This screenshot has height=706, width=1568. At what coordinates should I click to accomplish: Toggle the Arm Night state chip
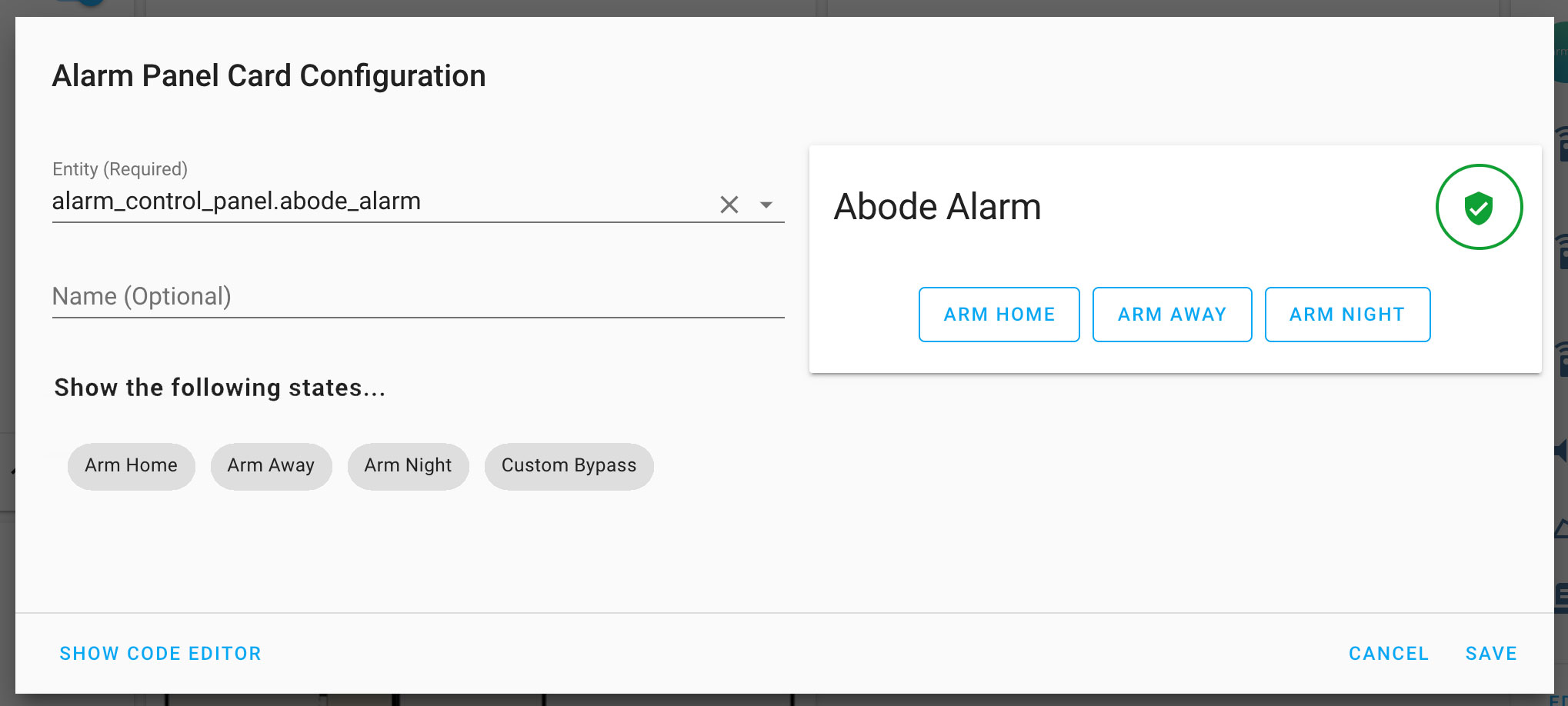[x=408, y=466]
